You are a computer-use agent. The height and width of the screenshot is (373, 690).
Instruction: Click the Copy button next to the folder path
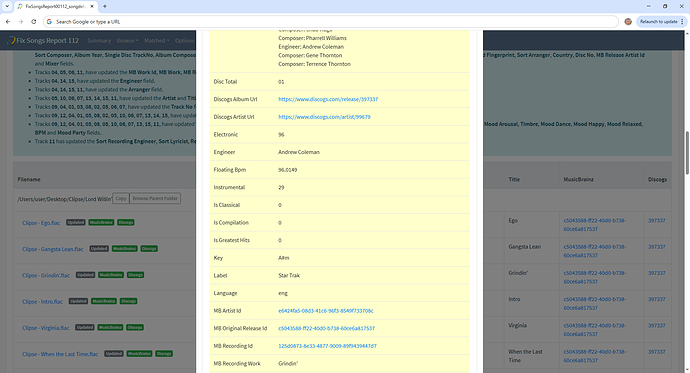[x=121, y=198]
